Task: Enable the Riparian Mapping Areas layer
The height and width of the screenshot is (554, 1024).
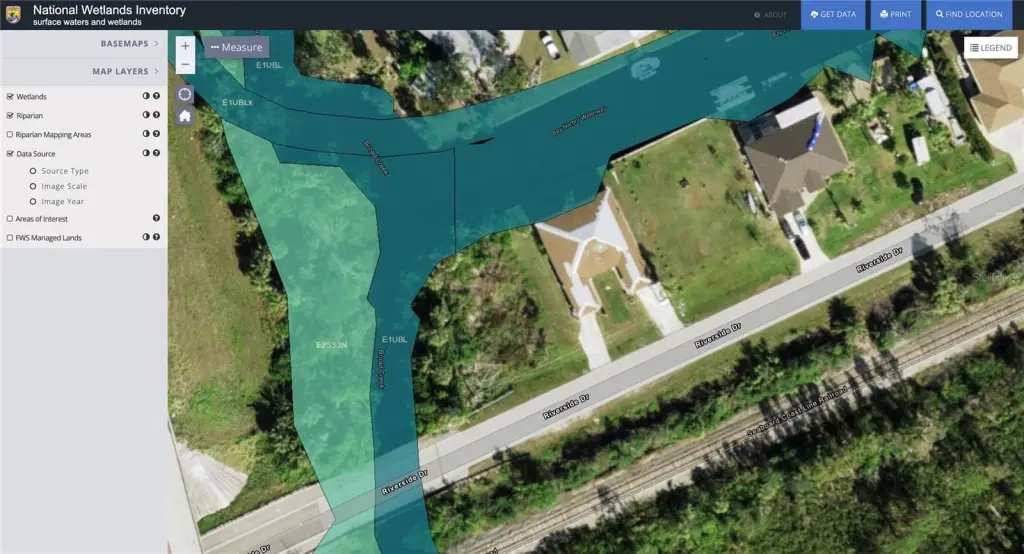Action: (10, 134)
